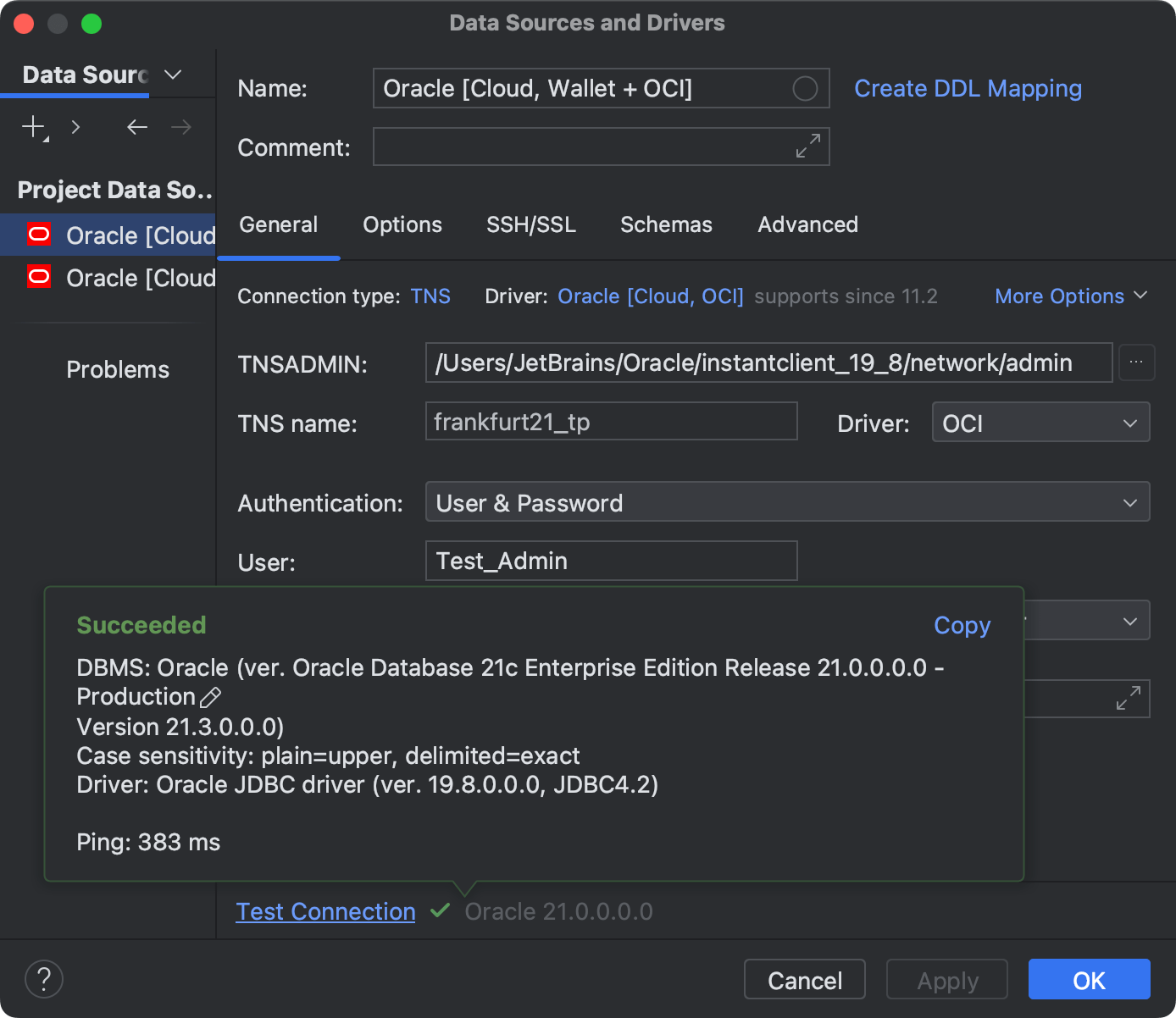Click Create DDL Mapping
This screenshot has height=1018, width=1176.
click(968, 88)
